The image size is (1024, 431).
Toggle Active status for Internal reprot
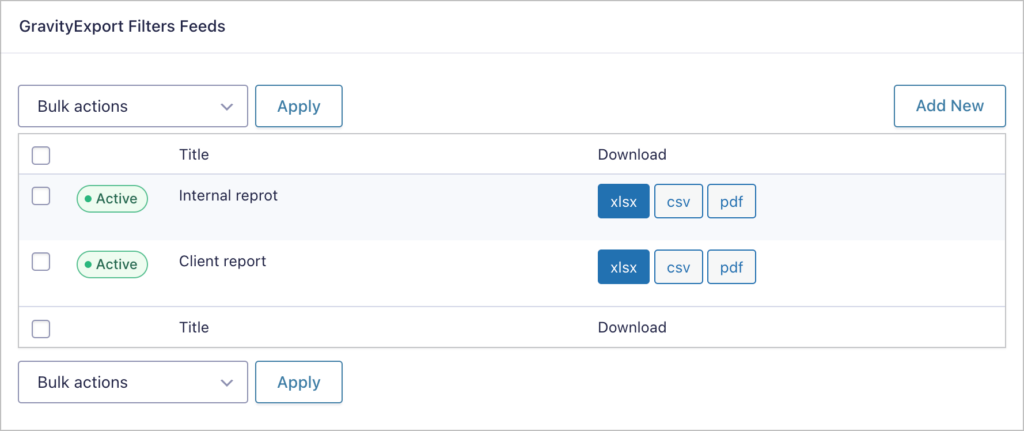112,199
